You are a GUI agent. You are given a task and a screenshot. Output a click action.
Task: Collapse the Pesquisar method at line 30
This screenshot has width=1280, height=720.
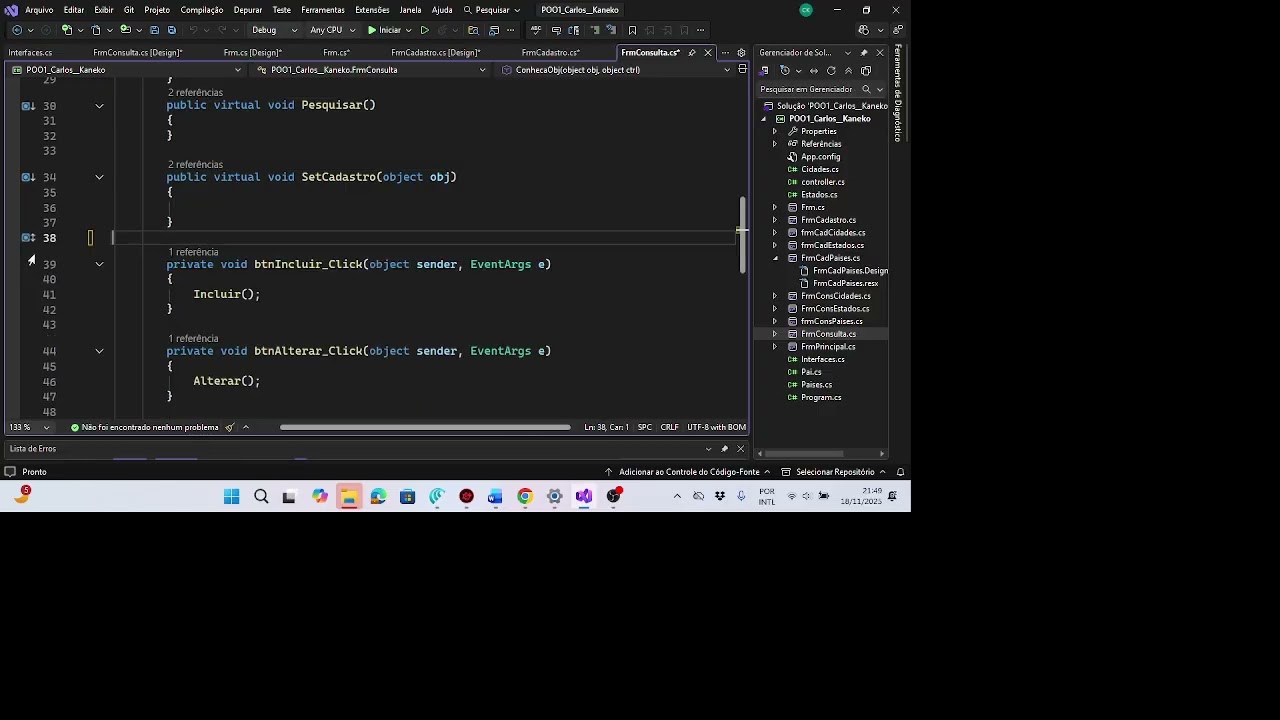point(99,105)
